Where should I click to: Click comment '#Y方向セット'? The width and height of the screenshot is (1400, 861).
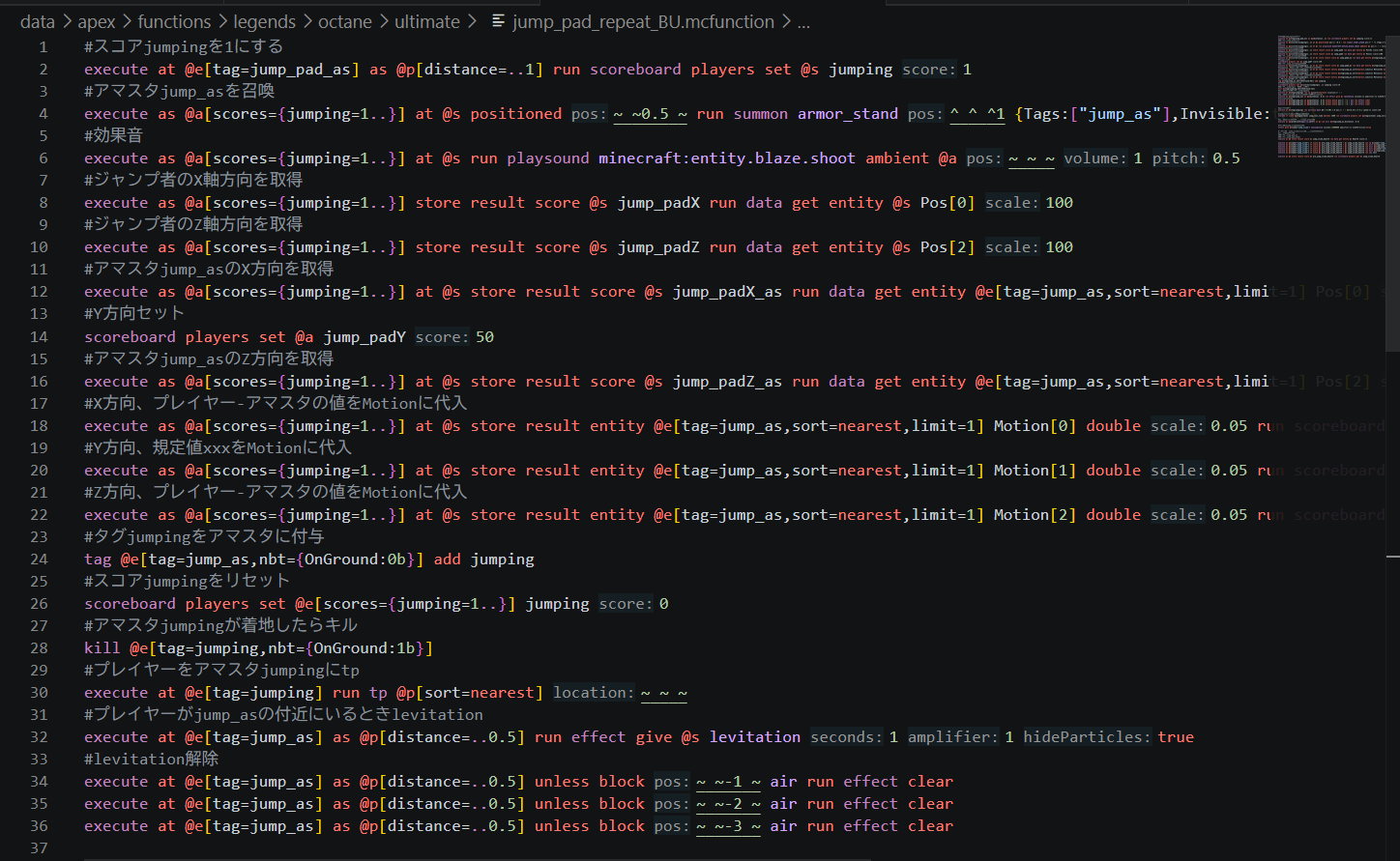133,313
